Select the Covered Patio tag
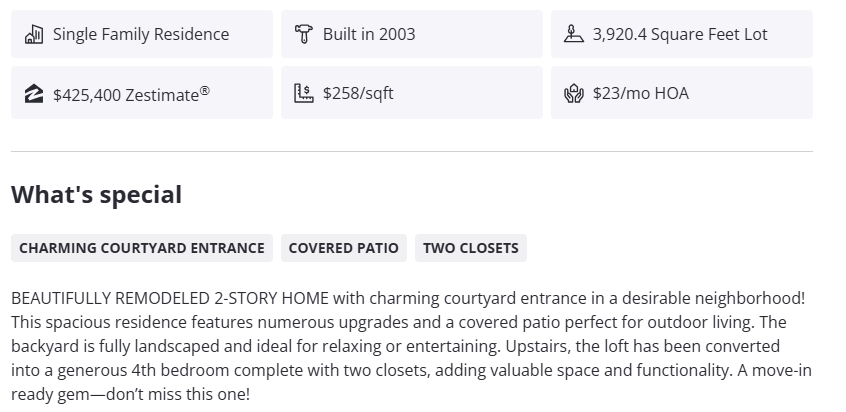Screen dimensions: 846x412 [343, 248]
